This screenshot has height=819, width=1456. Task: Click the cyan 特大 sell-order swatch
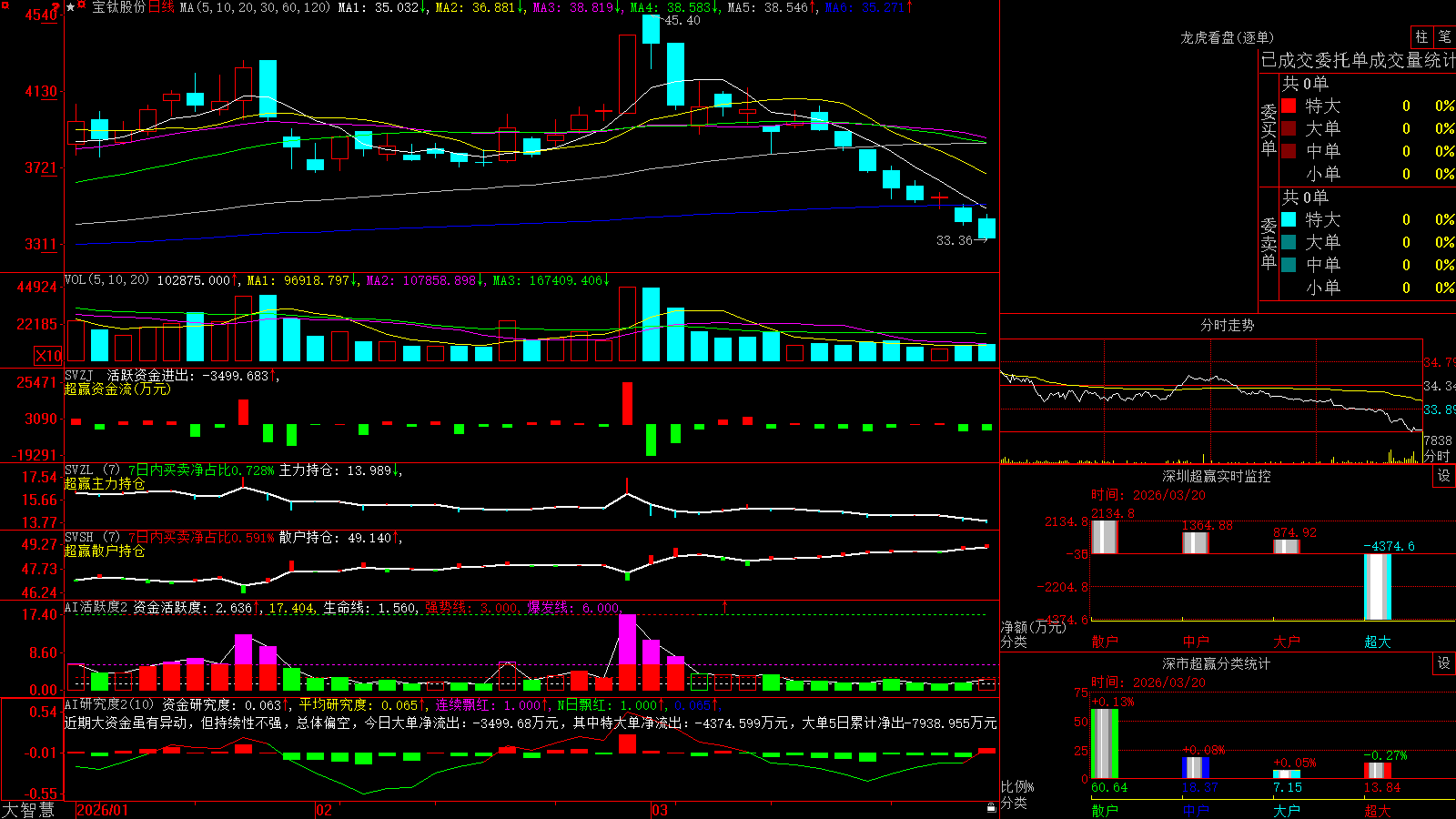tap(1289, 219)
